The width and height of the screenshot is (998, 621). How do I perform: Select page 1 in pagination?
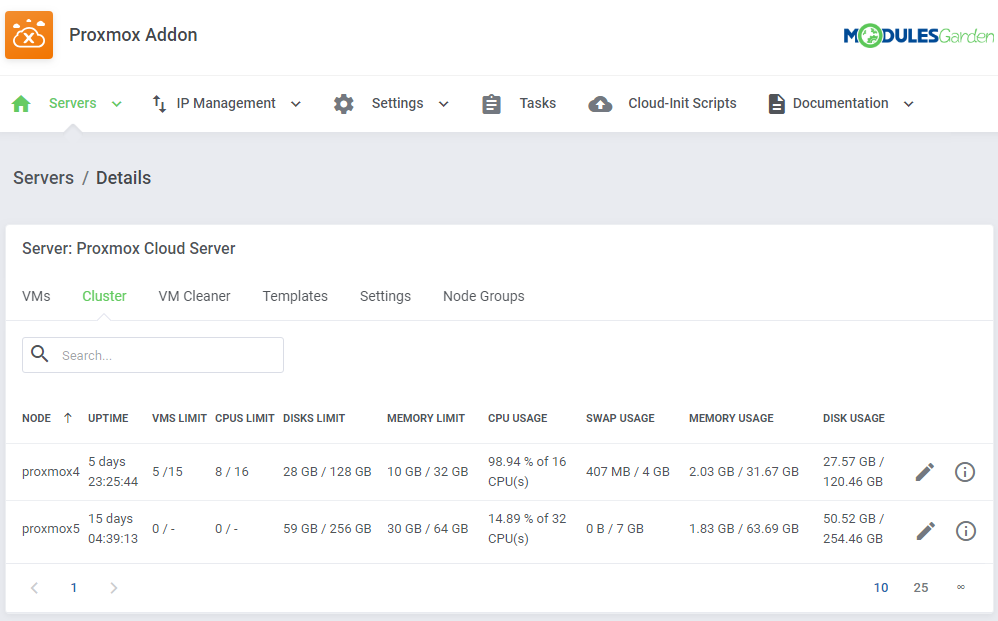74,588
